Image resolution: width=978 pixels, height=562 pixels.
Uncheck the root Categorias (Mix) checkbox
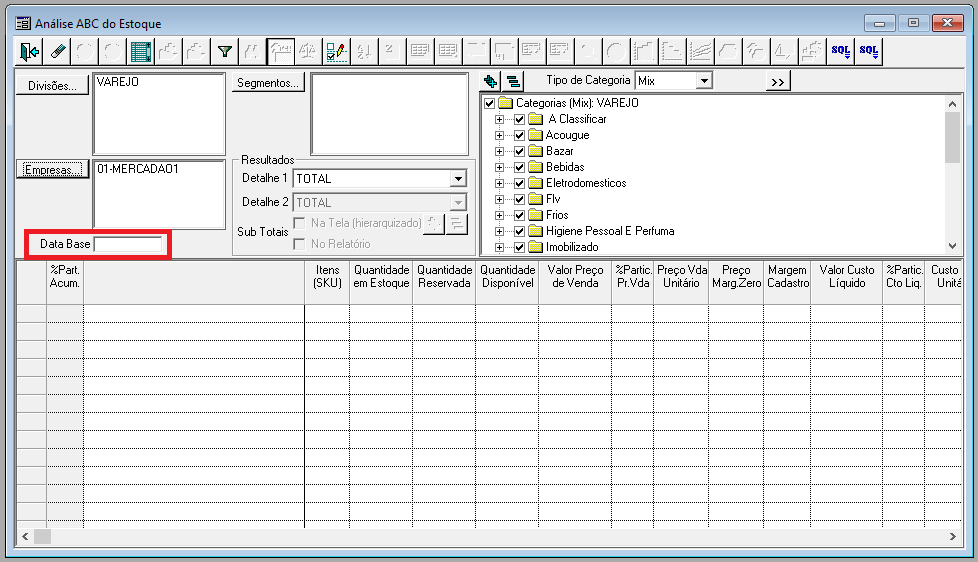pyautogui.click(x=490, y=103)
